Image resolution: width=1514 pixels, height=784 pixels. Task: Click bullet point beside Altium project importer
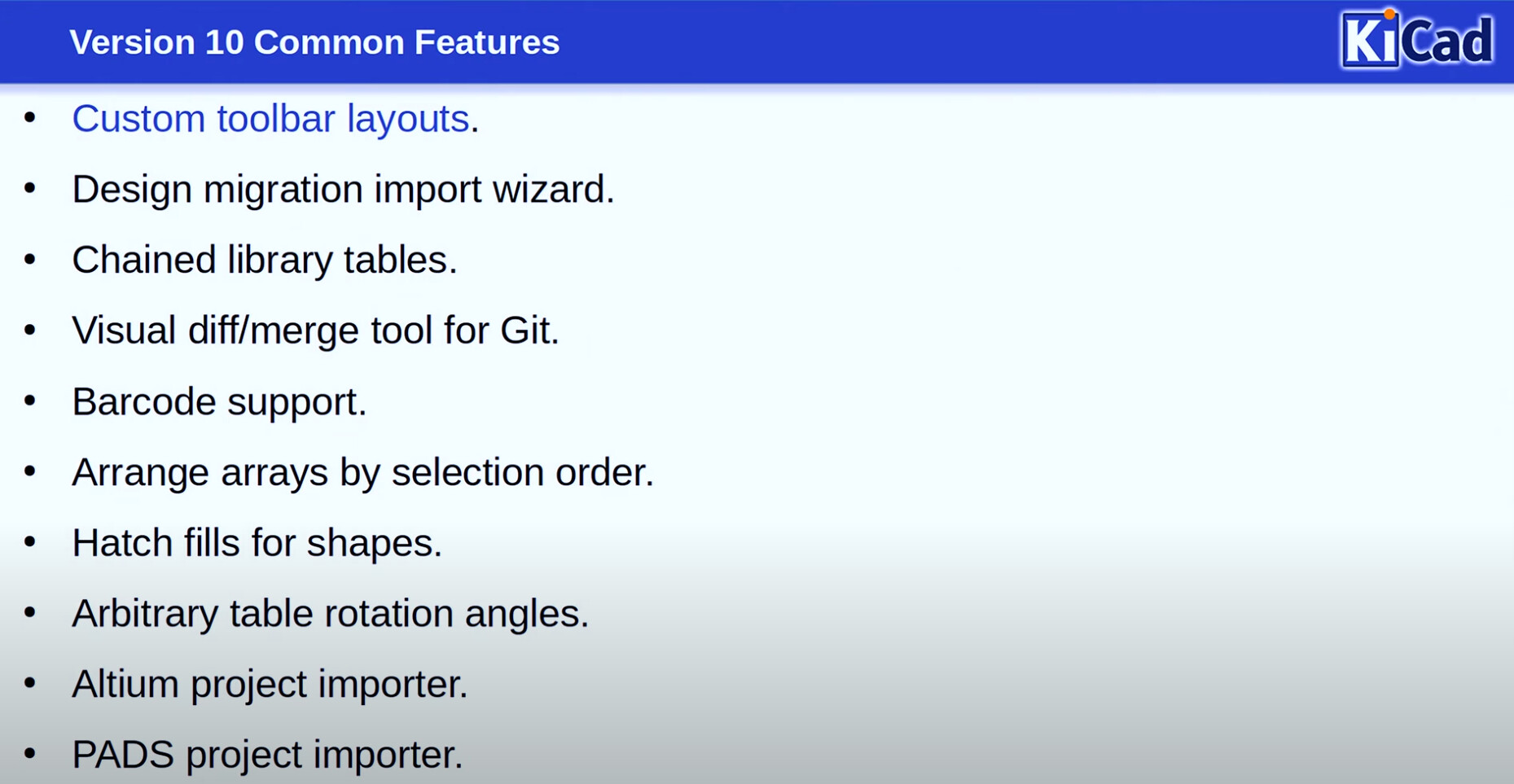tap(30, 683)
